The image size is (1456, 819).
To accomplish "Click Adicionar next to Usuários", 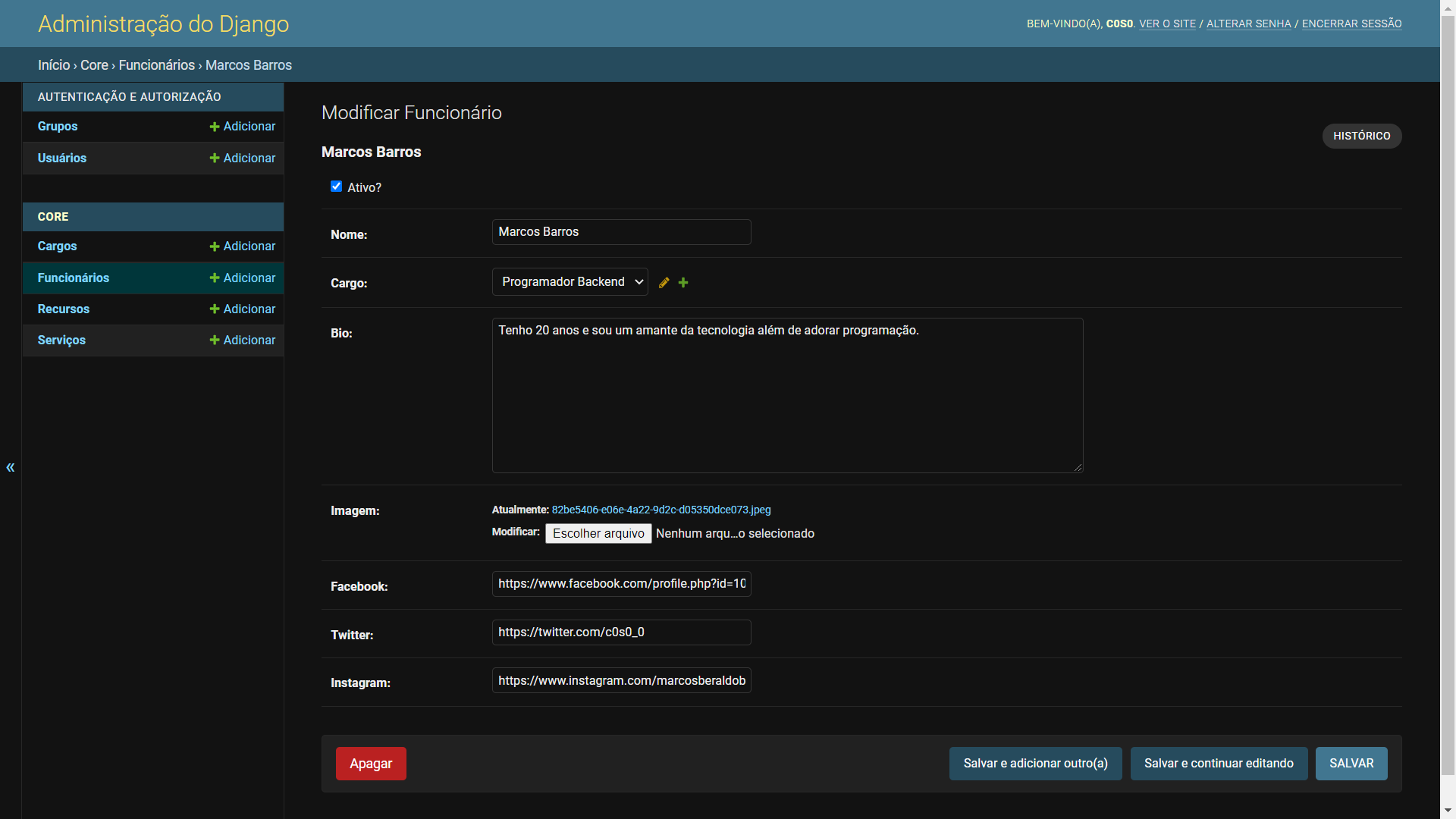I will point(243,158).
